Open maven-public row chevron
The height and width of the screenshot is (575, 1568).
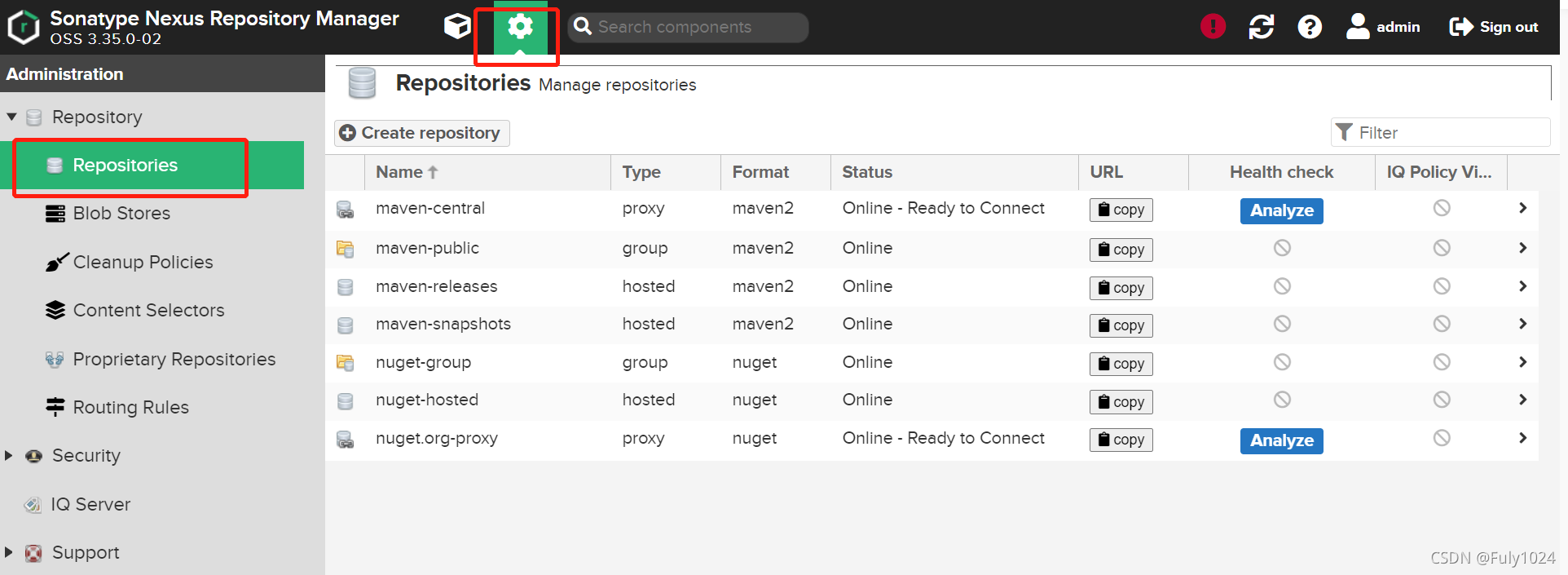1522,248
